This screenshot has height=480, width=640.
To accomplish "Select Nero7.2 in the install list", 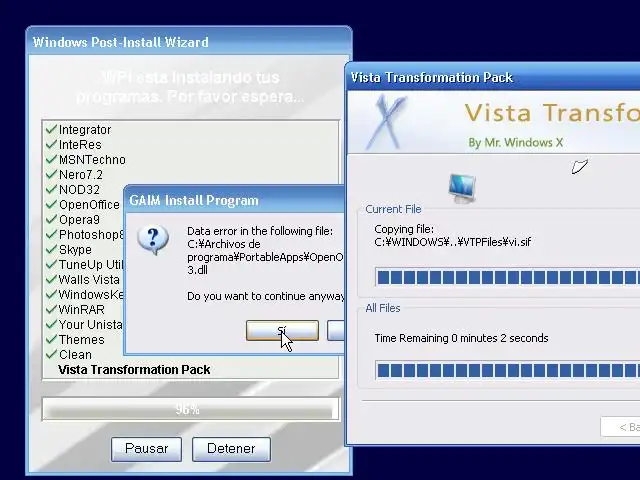I will pyautogui.click(x=81, y=175).
